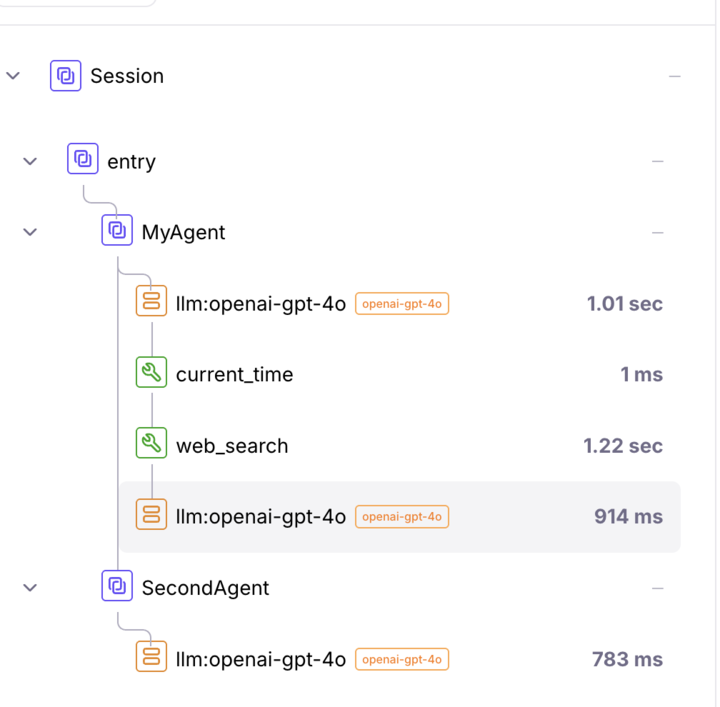This screenshot has height=707, width=720.
Task: Collapse the entry node chevron
Action: (x=30, y=161)
